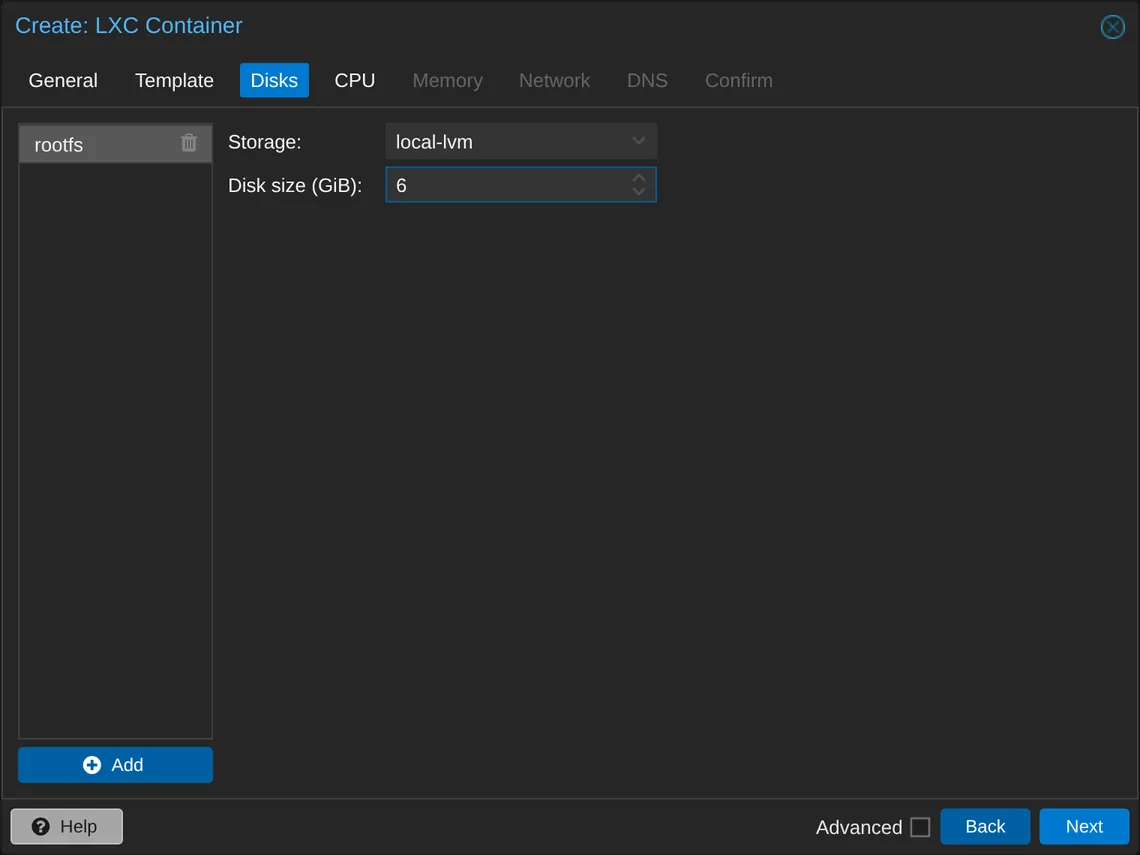Open the Memory tab
This screenshot has width=1140, height=855.
pos(447,80)
